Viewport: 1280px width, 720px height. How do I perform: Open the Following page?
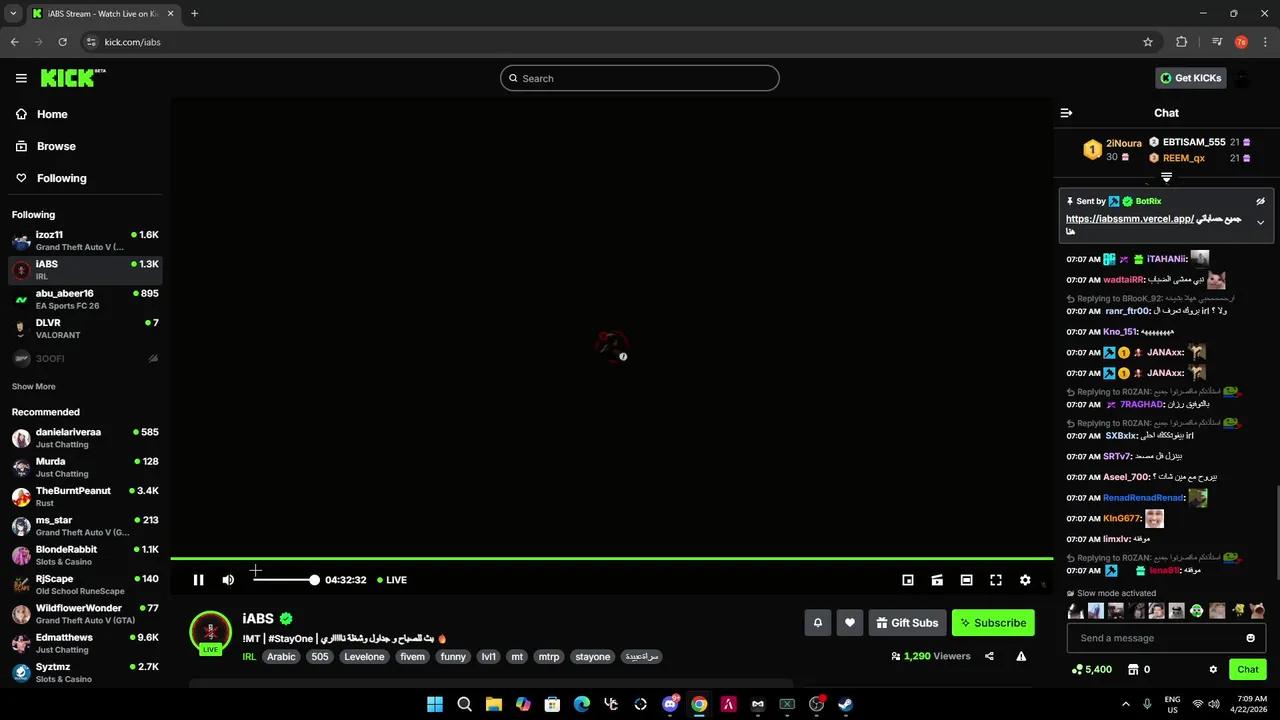(x=61, y=178)
